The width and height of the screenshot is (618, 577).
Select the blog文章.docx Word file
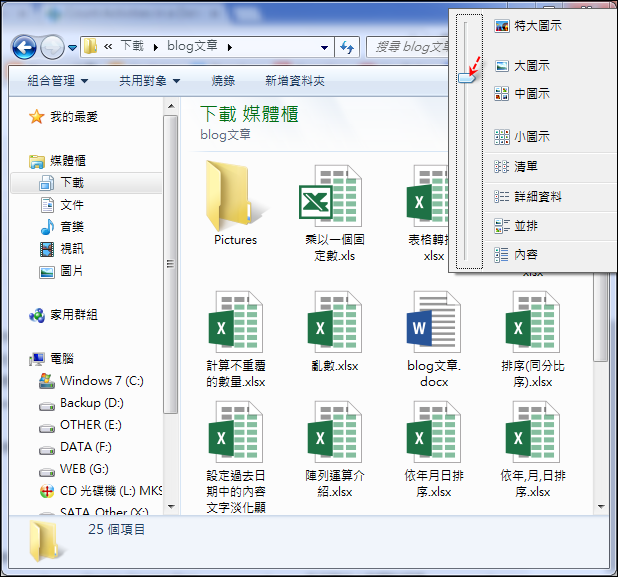(x=434, y=339)
